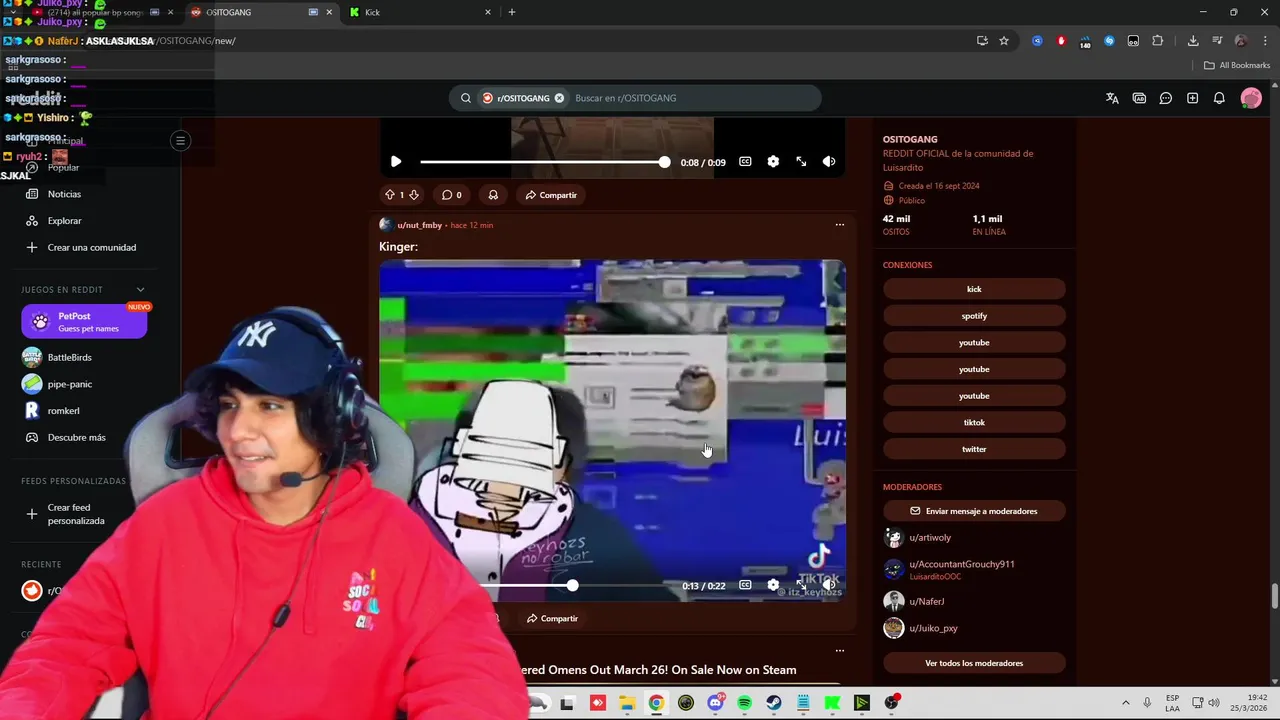Open Chrome downloads
This screenshot has height=720, width=1280.
coord(1193,41)
